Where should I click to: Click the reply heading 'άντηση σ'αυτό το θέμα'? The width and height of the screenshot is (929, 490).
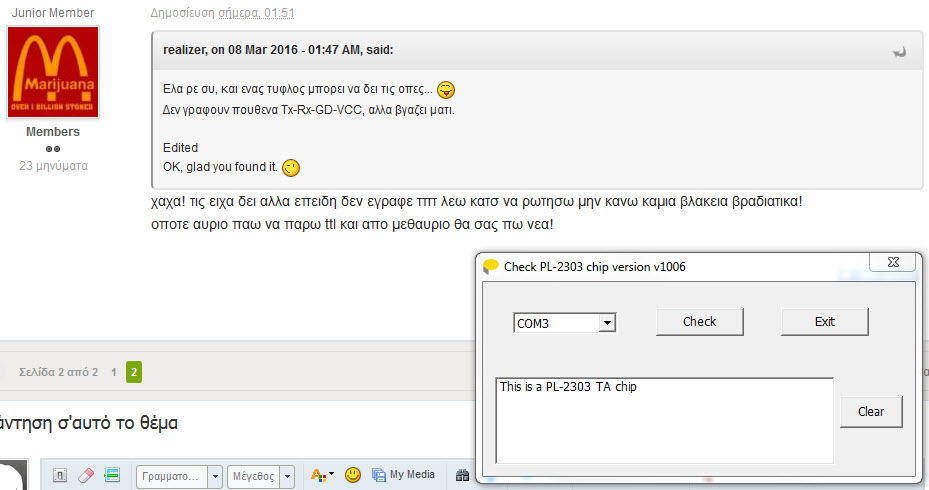click(x=89, y=423)
